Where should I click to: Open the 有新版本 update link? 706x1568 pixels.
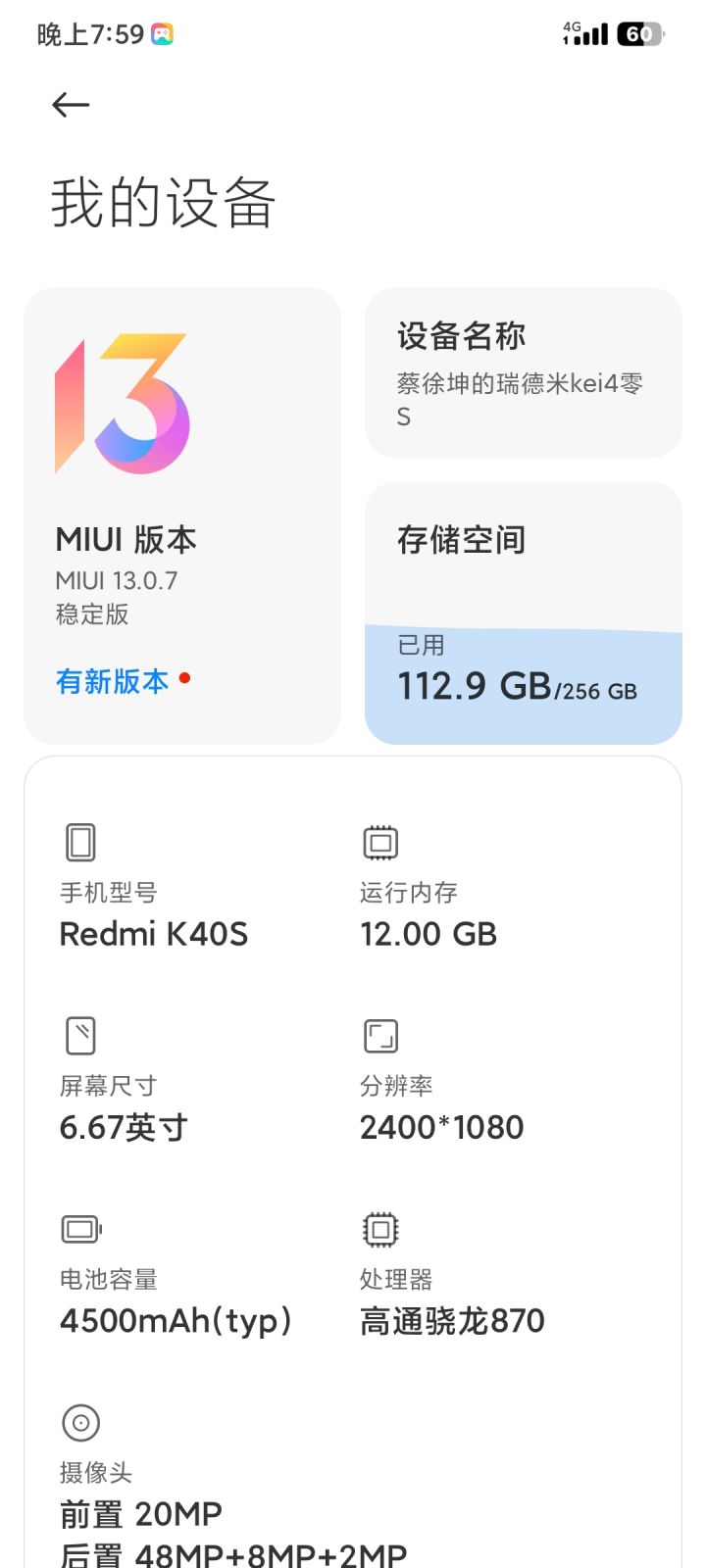point(113,681)
